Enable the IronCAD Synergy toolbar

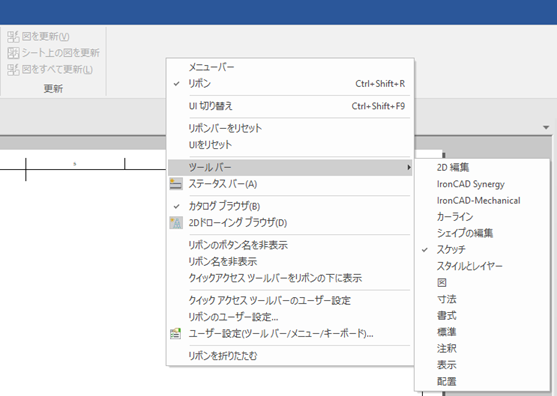482,184
